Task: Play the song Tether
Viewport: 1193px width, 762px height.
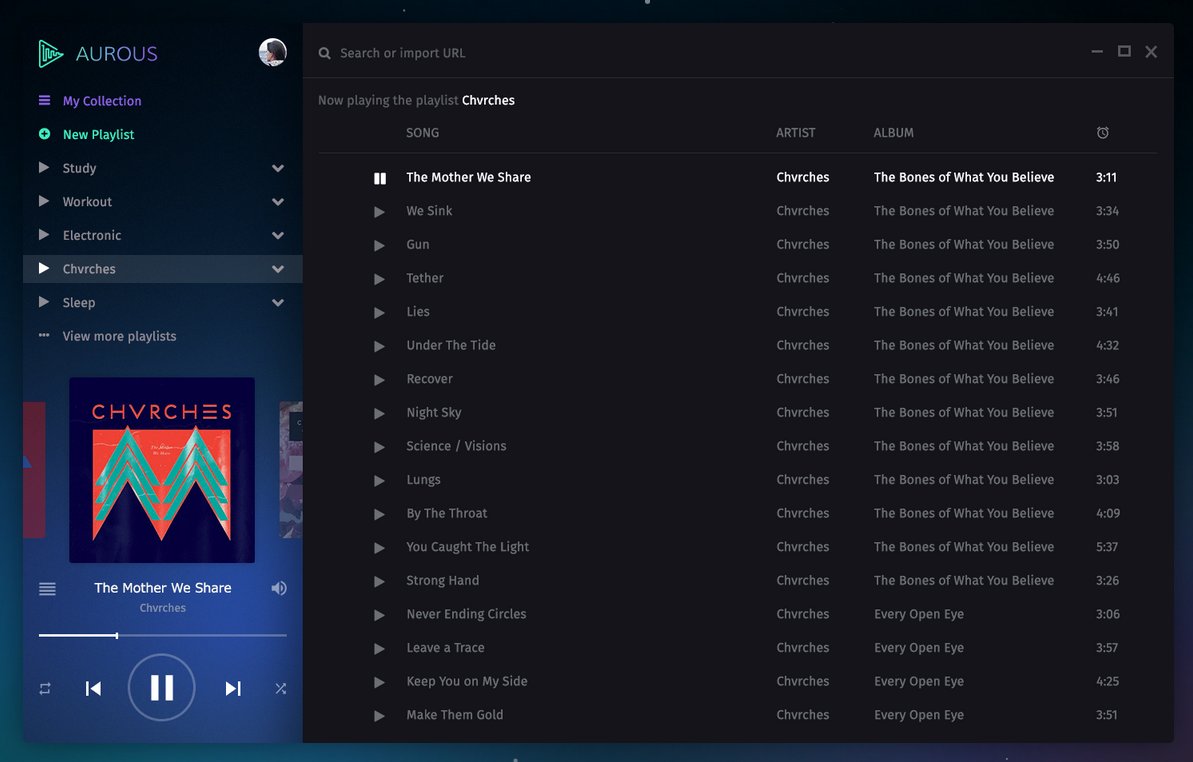Action: click(x=379, y=278)
